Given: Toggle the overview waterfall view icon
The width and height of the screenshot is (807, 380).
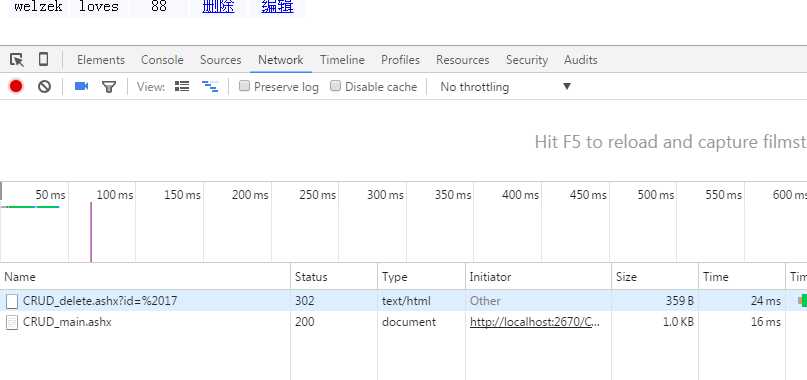Looking at the screenshot, I should click(x=210, y=87).
